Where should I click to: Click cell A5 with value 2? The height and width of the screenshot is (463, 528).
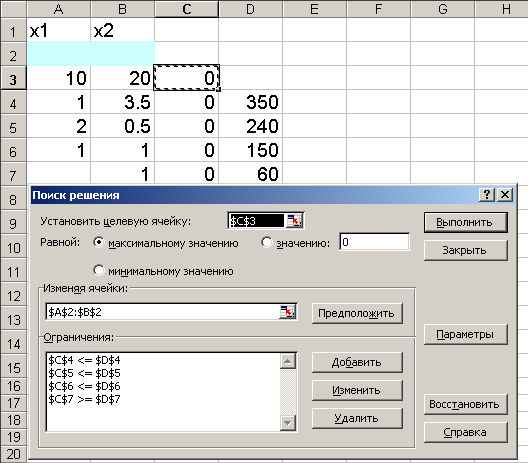point(59,126)
